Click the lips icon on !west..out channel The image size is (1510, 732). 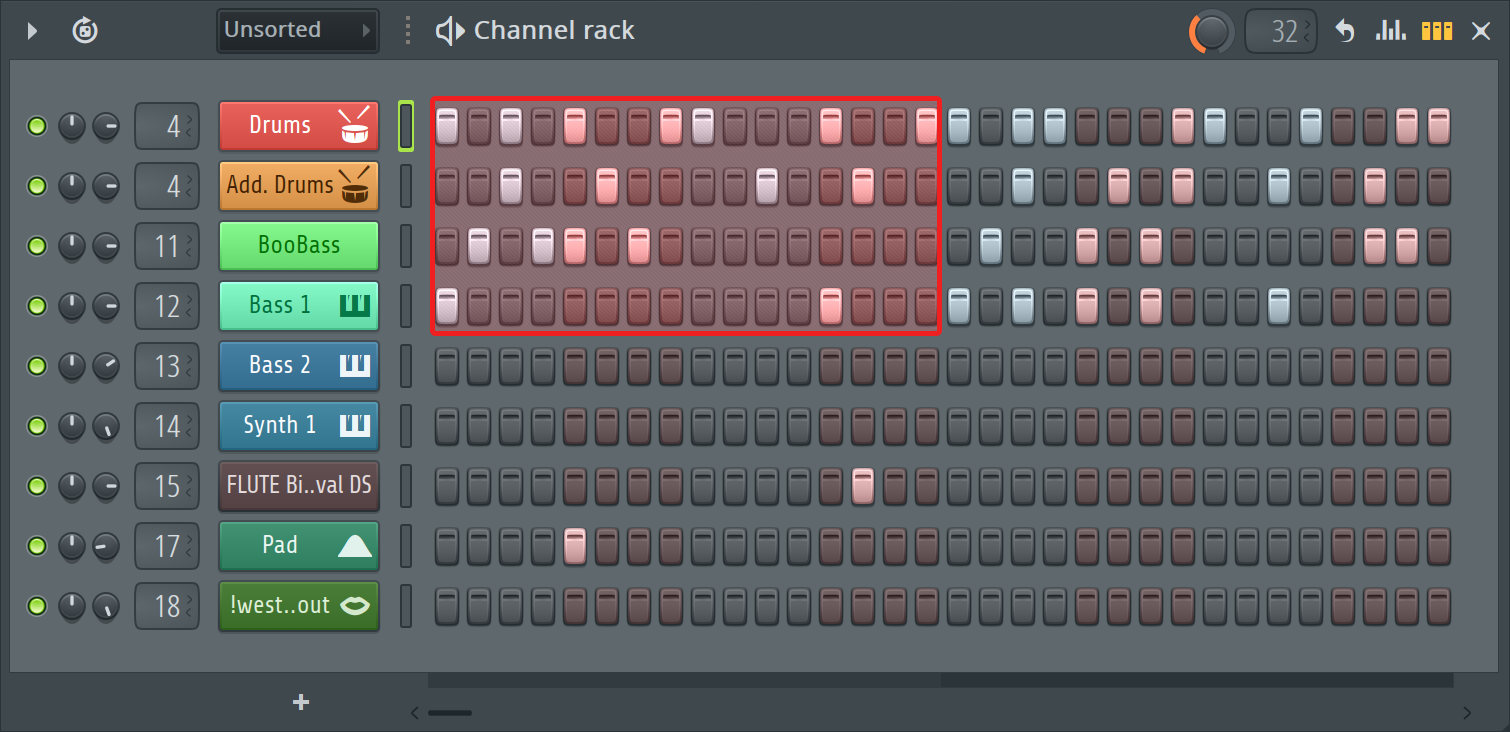coord(356,605)
